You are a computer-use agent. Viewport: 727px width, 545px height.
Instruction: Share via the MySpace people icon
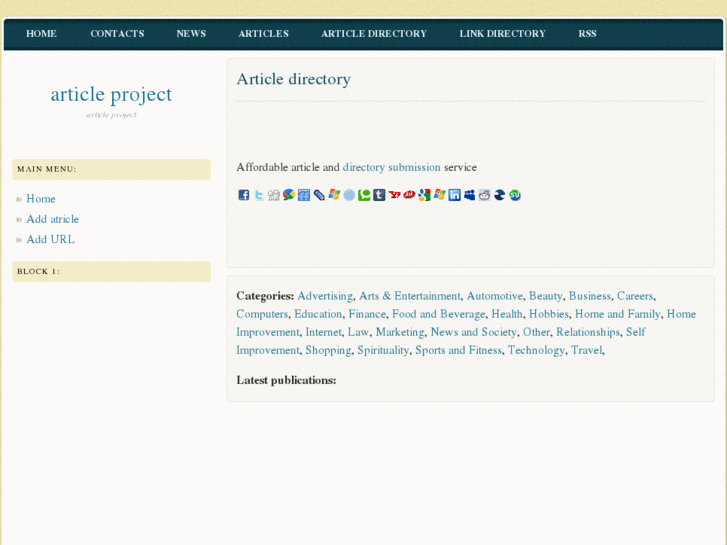click(x=470, y=195)
